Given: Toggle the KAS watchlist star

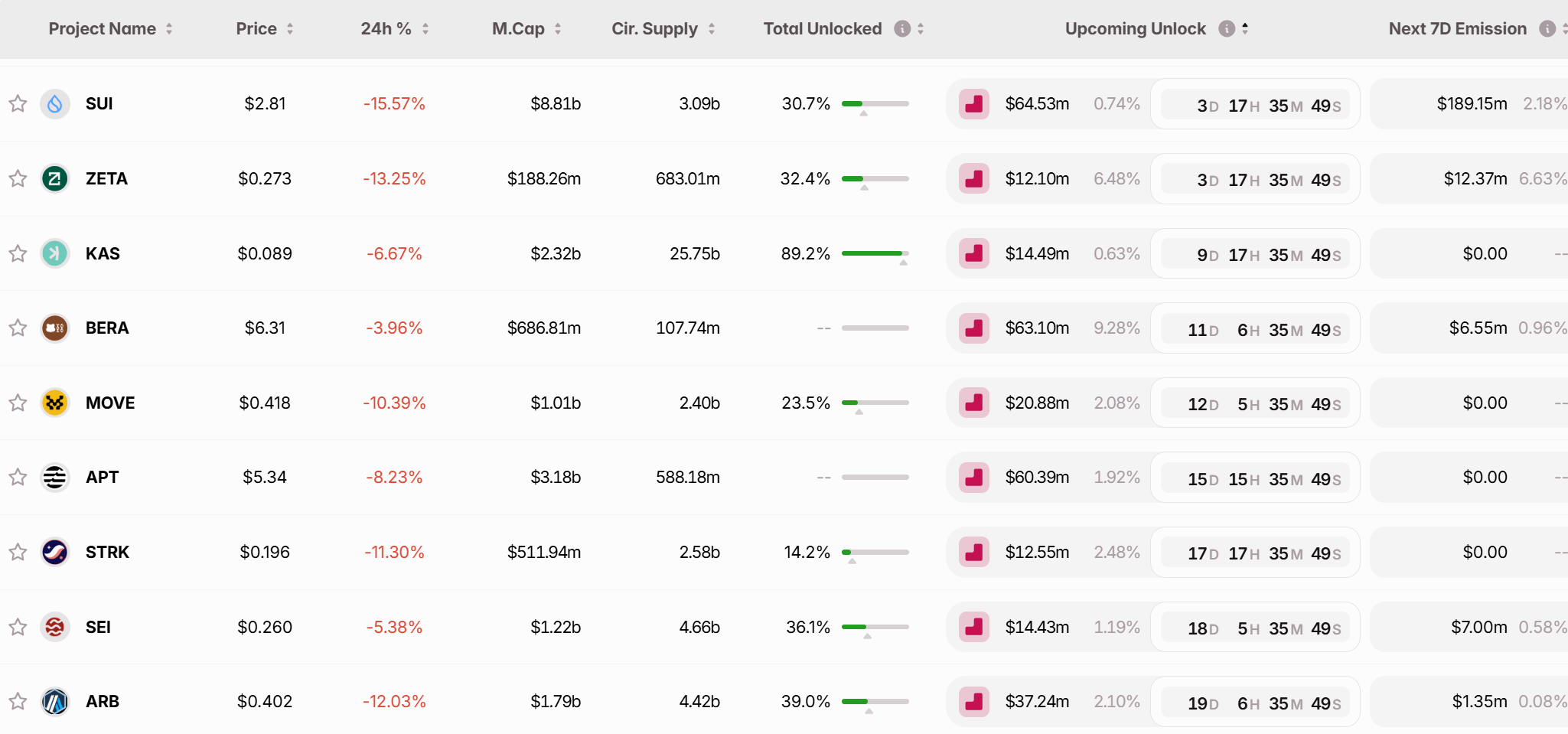Looking at the screenshot, I should pos(18,253).
